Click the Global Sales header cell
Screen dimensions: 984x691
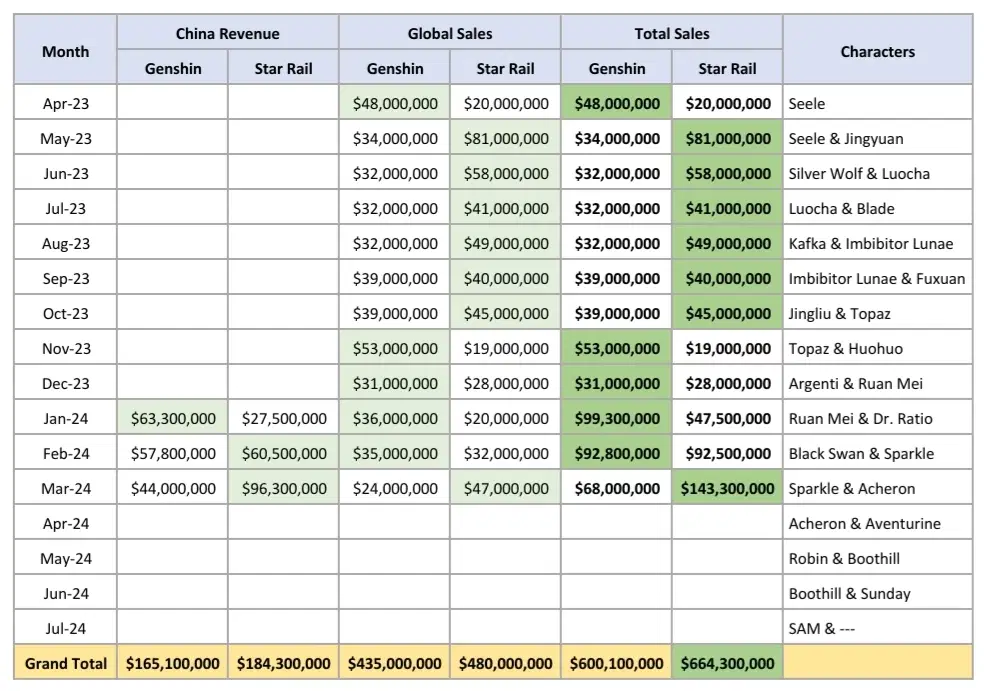coord(450,32)
